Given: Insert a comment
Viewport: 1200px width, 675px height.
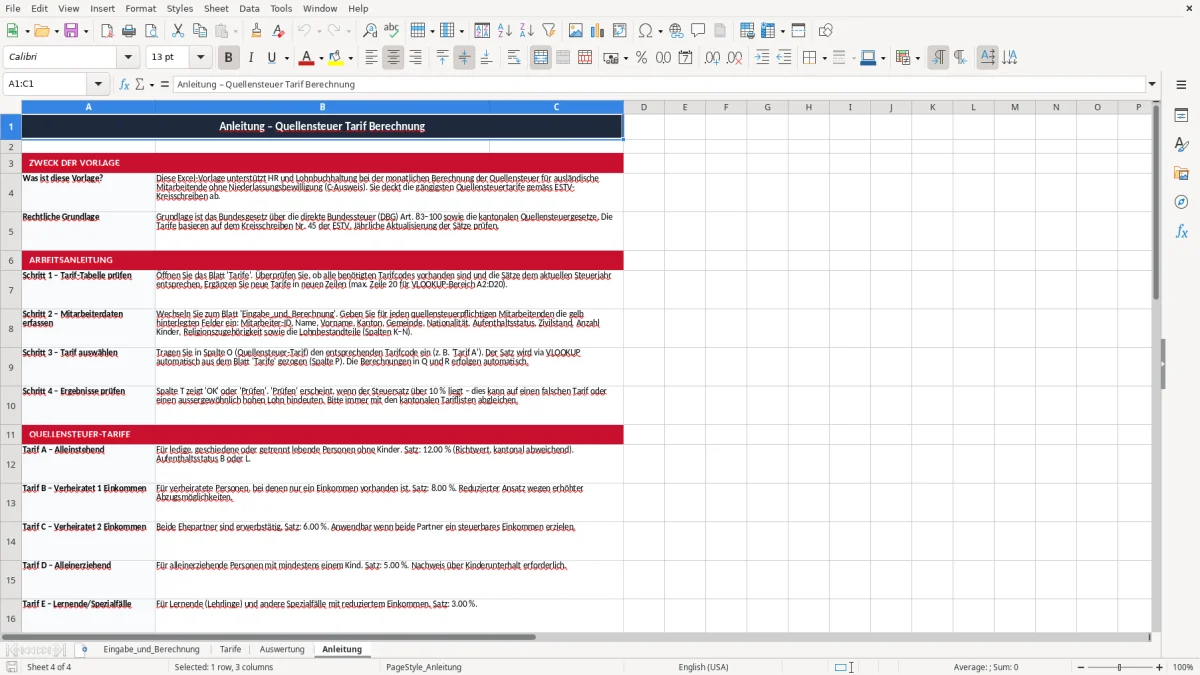Looking at the screenshot, I should point(698,31).
